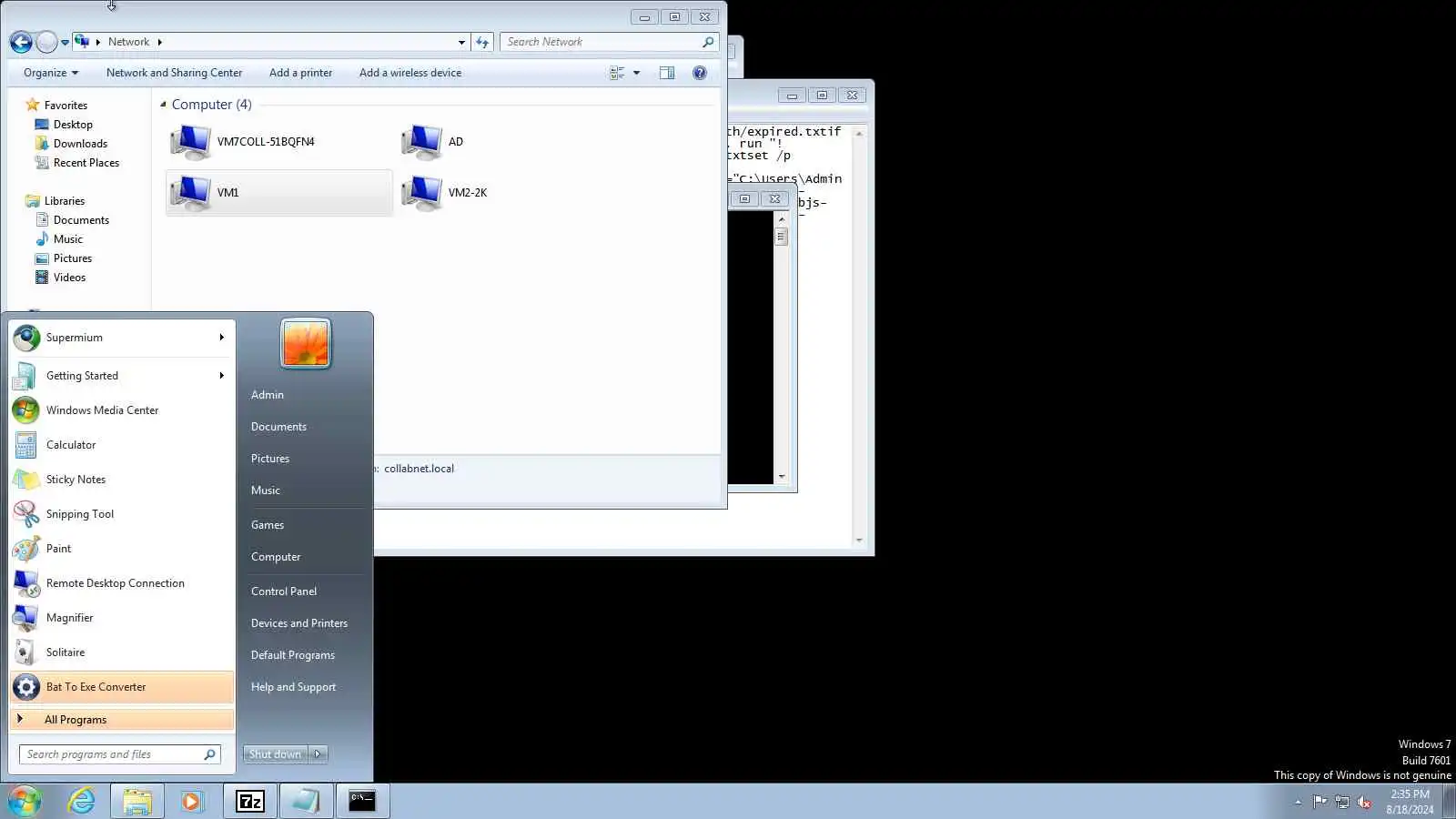Viewport: 1456px width, 819px height.
Task: Open Music library in navigation pane
Action: 68,239
